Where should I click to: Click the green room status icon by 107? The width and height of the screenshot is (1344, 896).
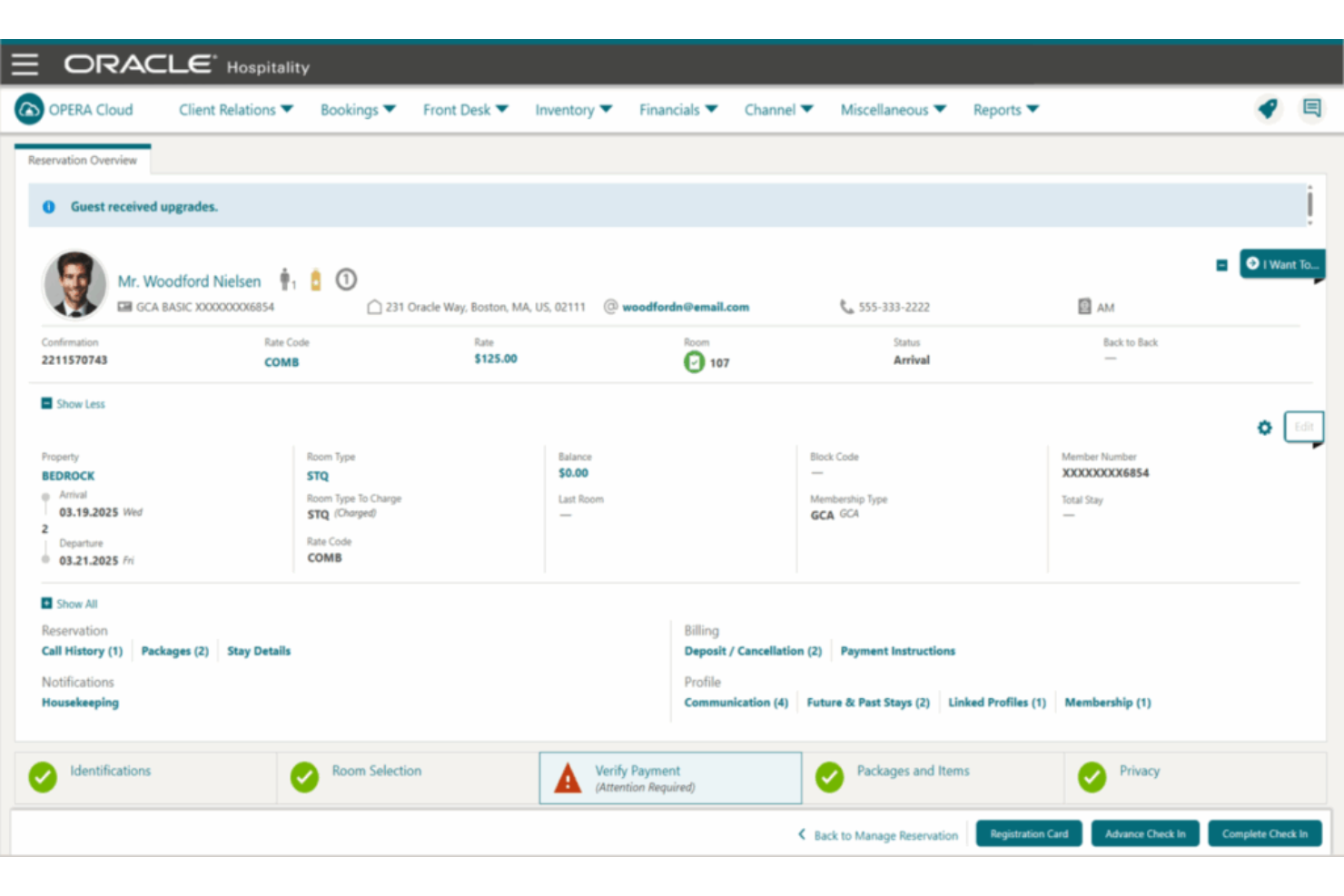coord(694,362)
